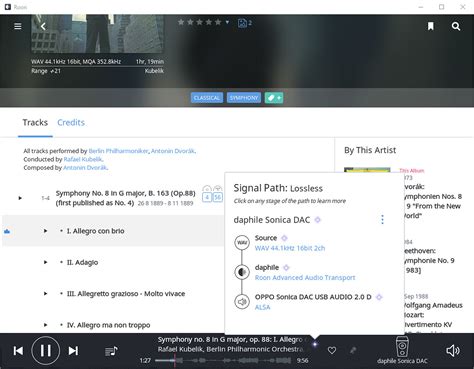Play IV. Allegro ma non troppo arrow
Image resolution: width=474 pixels, height=369 pixels.
pyautogui.click(x=45, y=325)
